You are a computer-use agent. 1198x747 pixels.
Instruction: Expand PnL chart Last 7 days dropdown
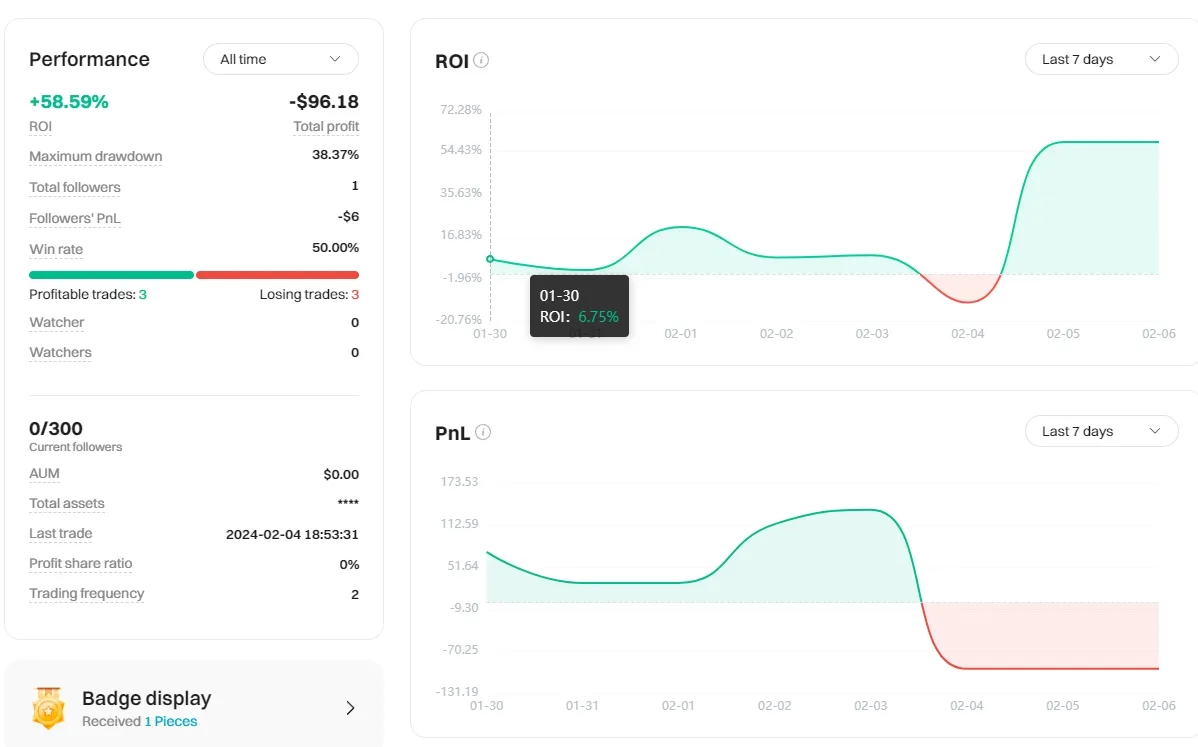coord(1101,431)
